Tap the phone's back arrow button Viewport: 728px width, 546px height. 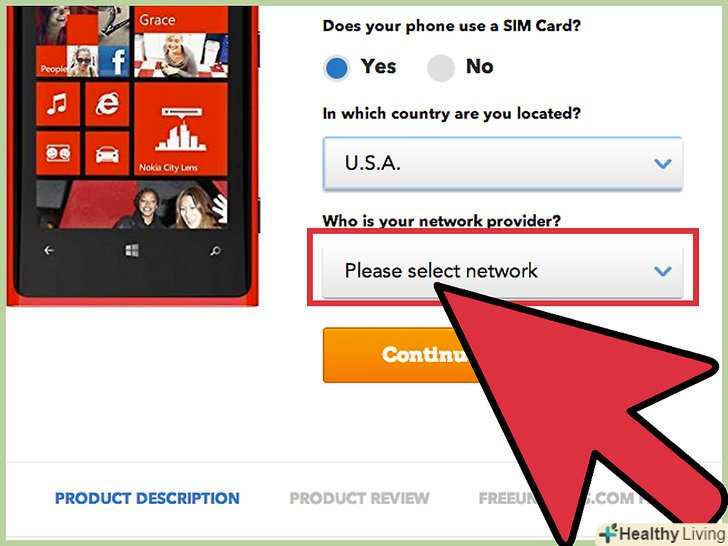(49, 251)
